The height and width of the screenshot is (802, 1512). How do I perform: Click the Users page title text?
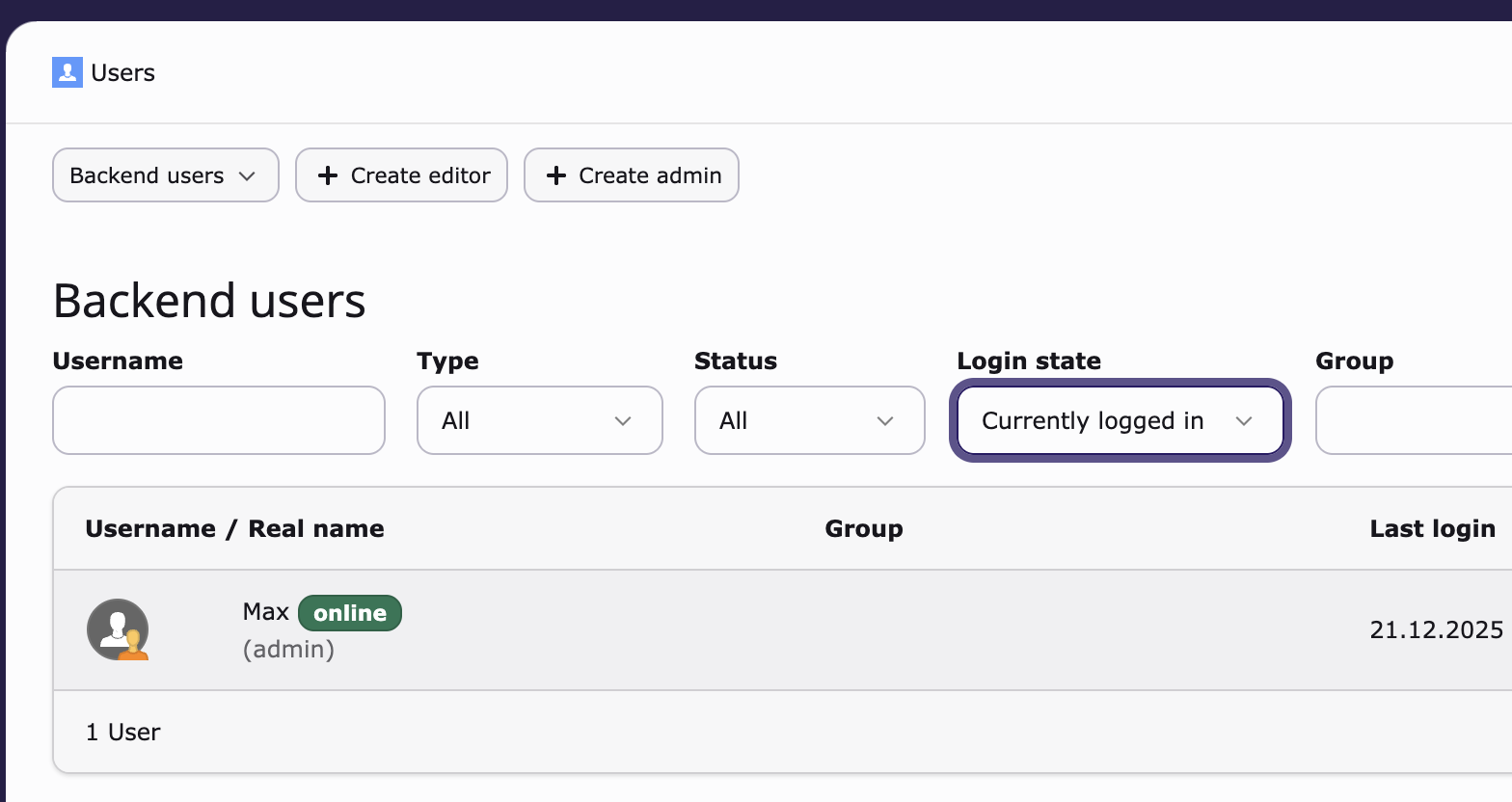122,73
